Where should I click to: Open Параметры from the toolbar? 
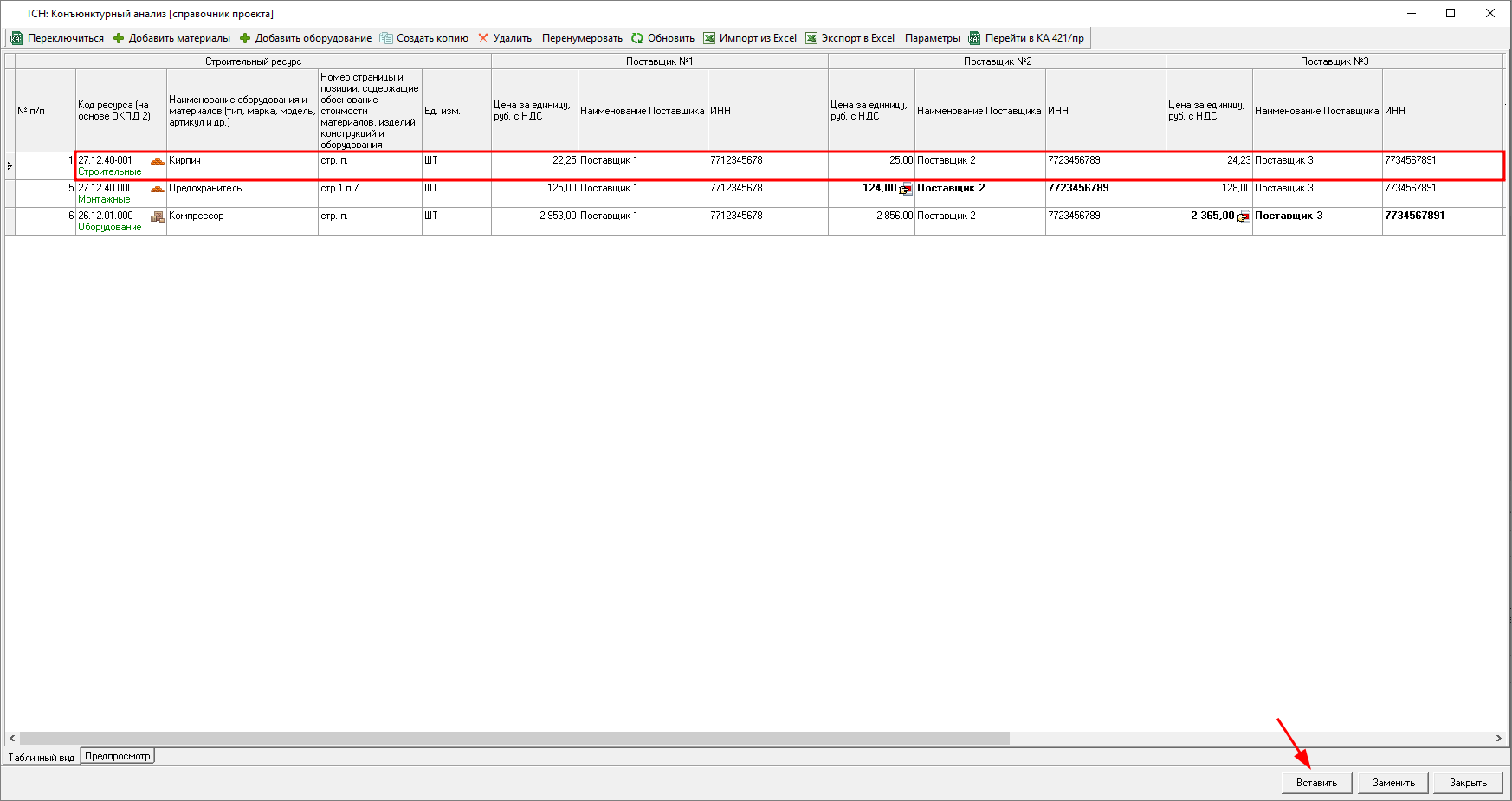click(932, 38)
